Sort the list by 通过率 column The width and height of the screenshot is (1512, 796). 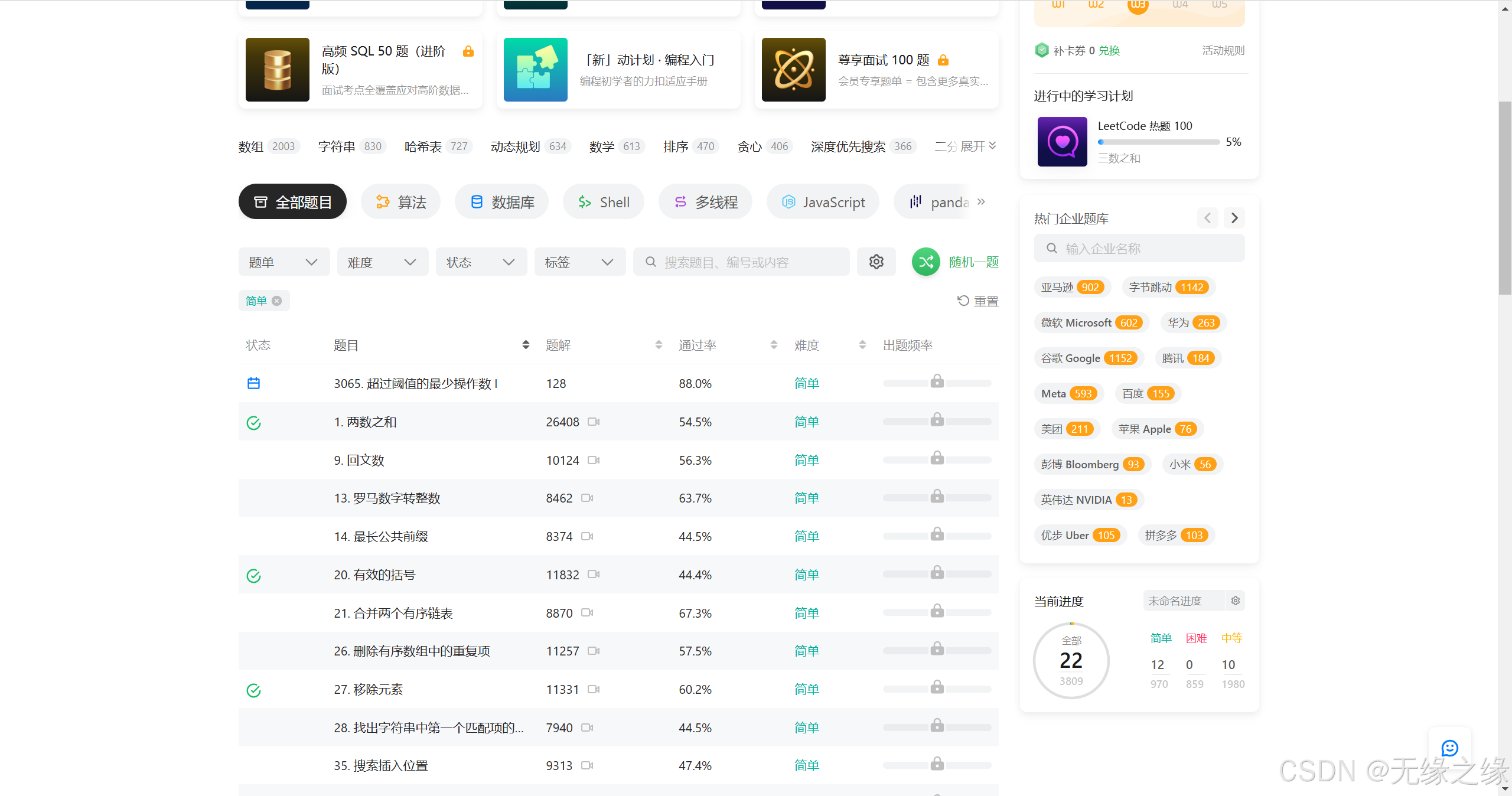point(774,345)
